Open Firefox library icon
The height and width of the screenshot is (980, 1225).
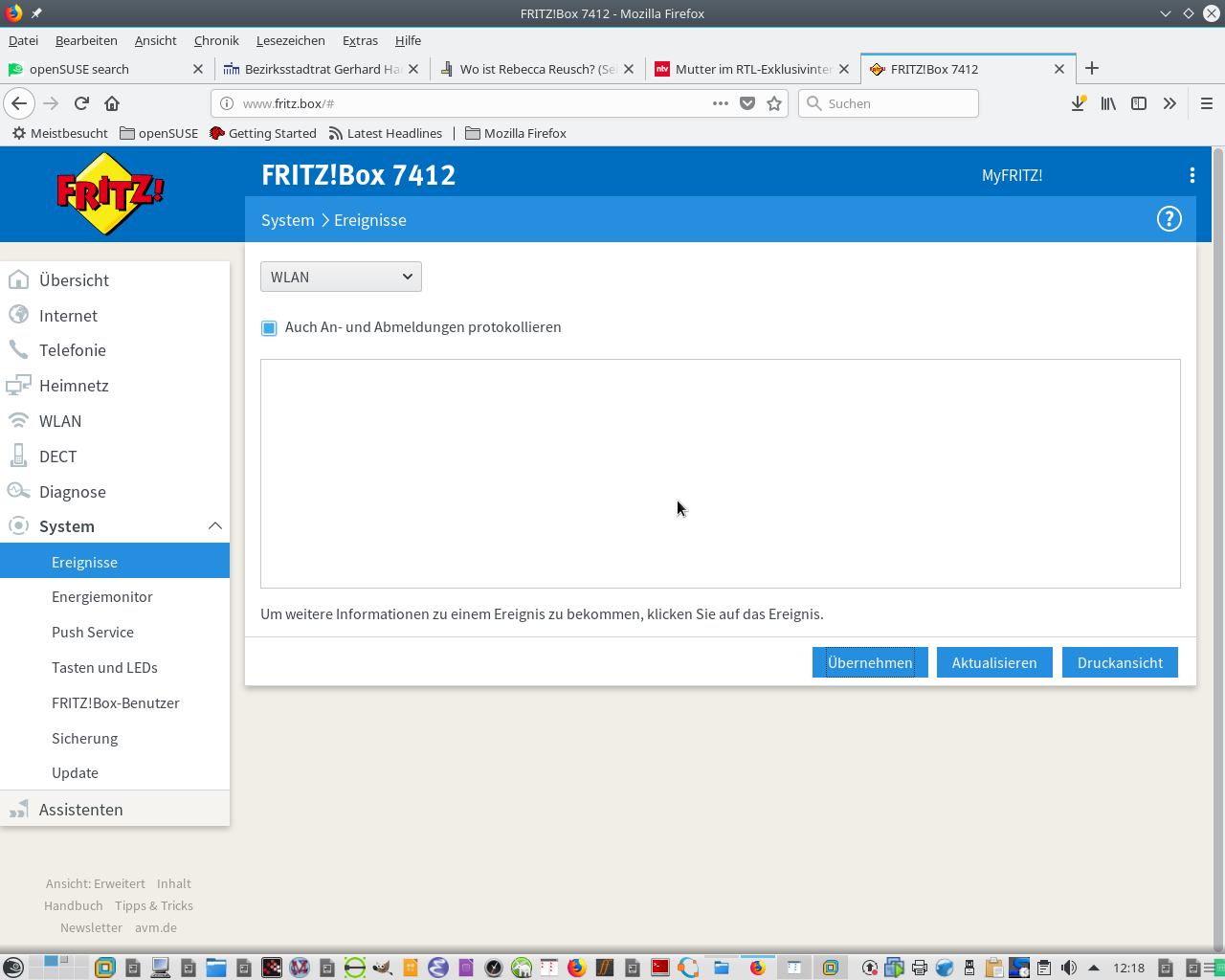coord(1108,103)
